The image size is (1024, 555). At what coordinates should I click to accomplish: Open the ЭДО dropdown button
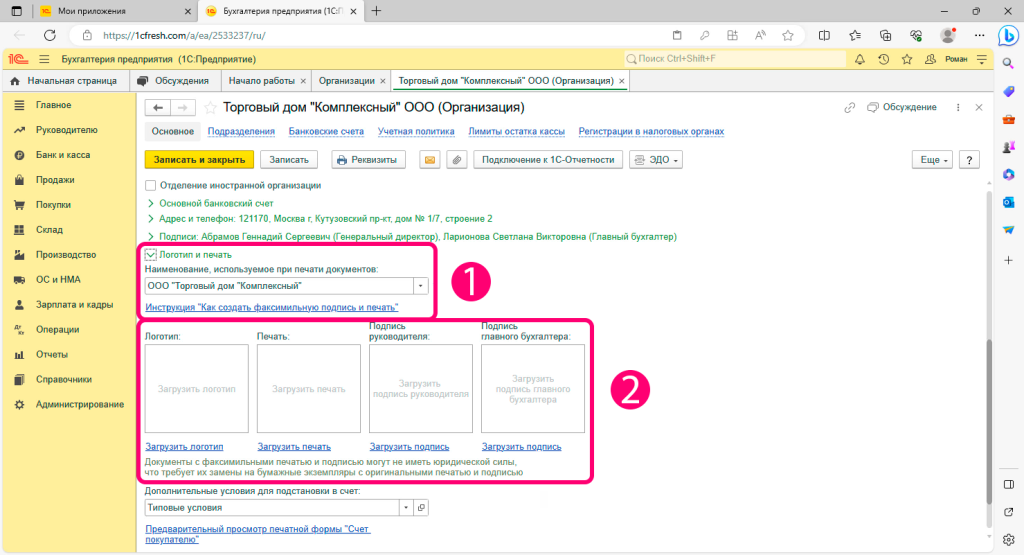tap(656, 160)
